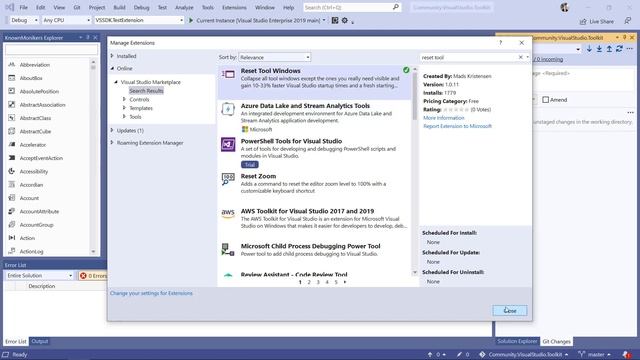Click the Git push up-arrow icon
The width and height of the screenshot is (640, 360).
(609, 49)
